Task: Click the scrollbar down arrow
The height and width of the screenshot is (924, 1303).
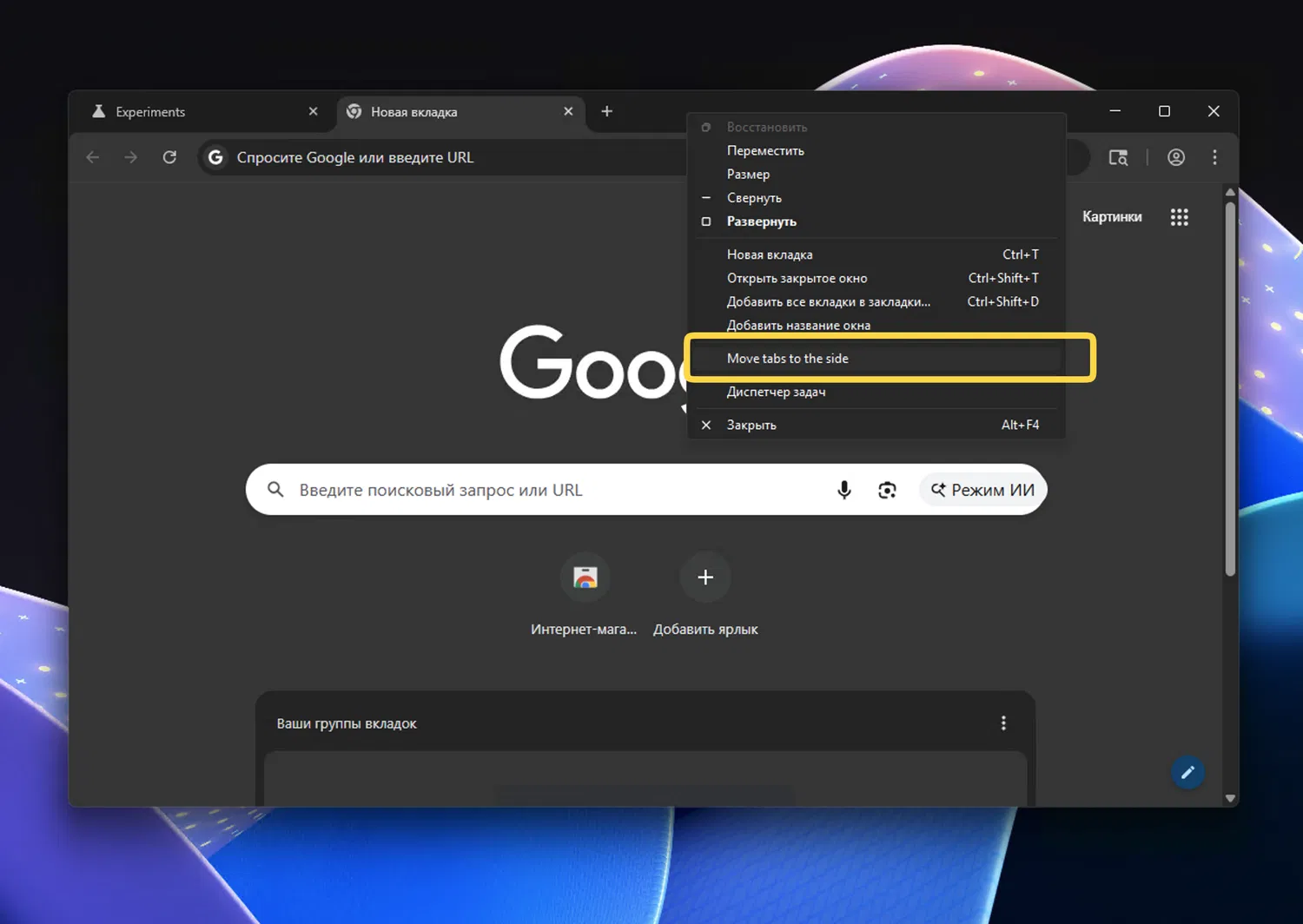Action: [x=1230, y=798]
